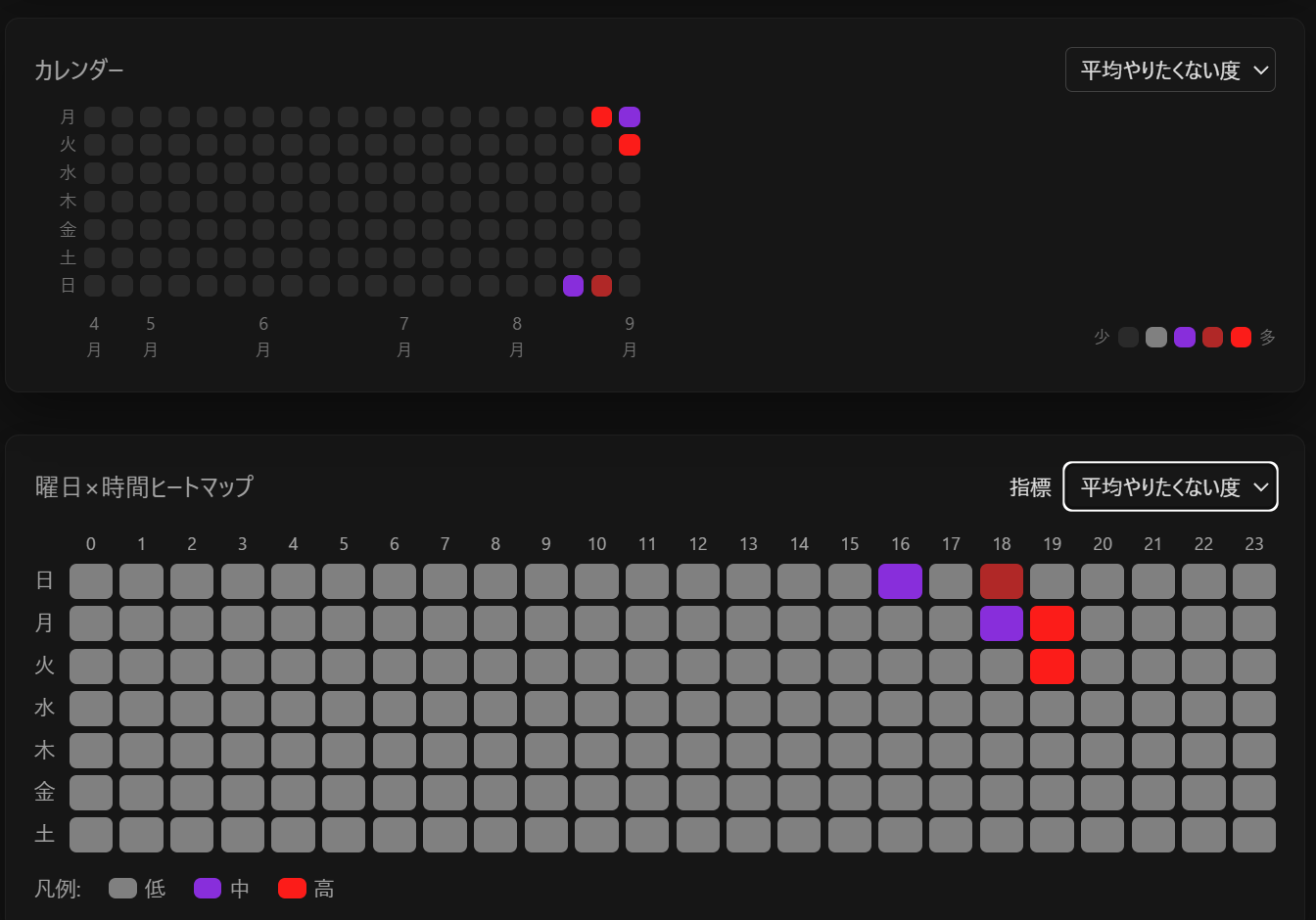
Task: Select heatmap cell Saturday at hour 0
Action: pyautogui.click(x=91, y=835)
